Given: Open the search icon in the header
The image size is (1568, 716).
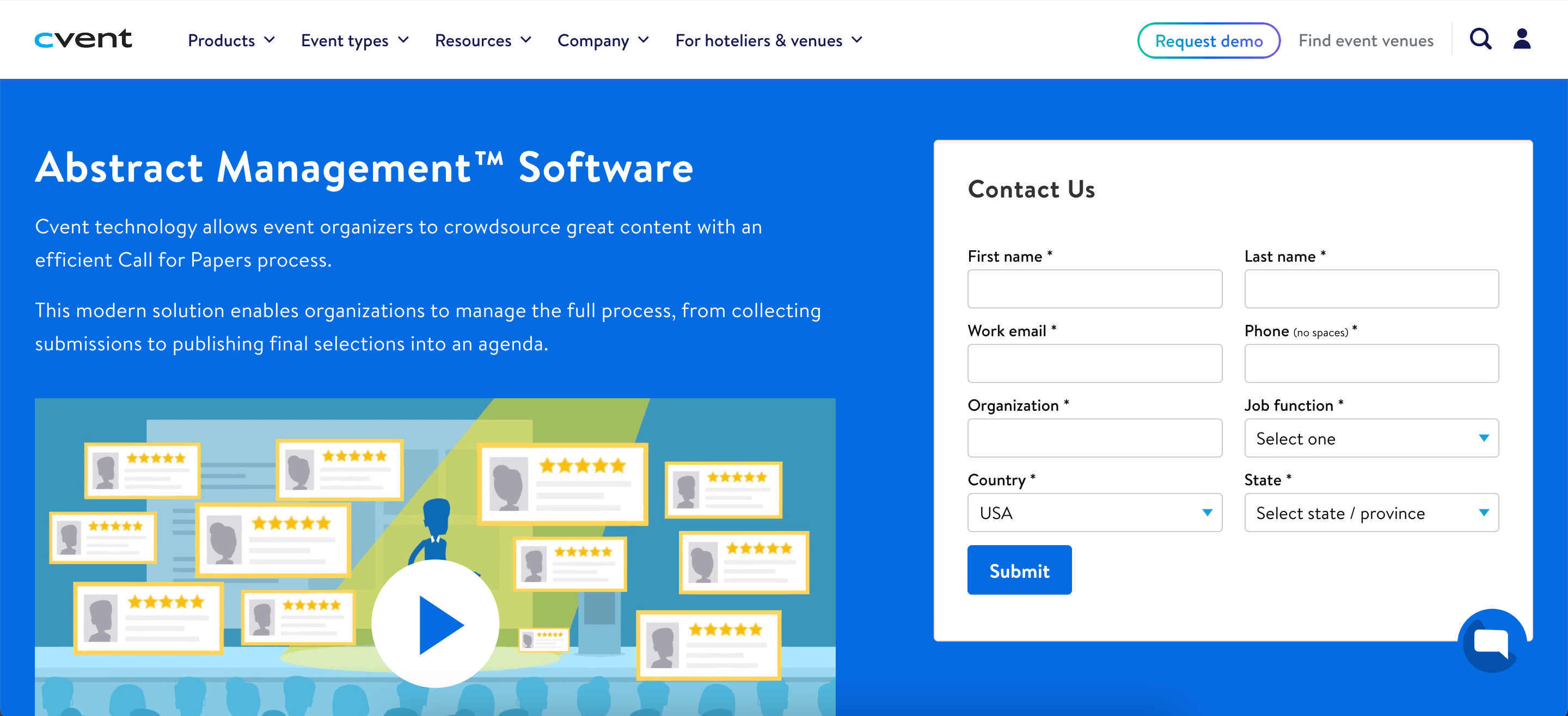Looking at the screenshot, I should 1480,39.
